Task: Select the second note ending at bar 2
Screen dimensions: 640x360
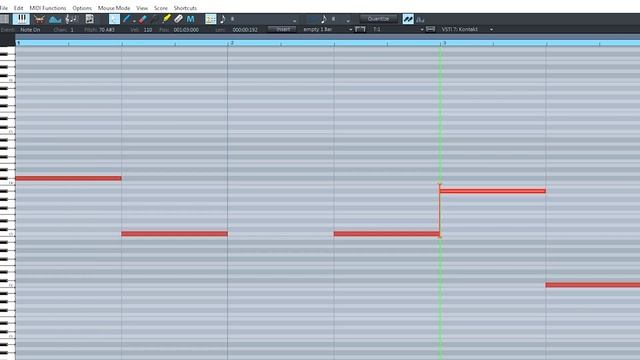Action: click(175, 234)
